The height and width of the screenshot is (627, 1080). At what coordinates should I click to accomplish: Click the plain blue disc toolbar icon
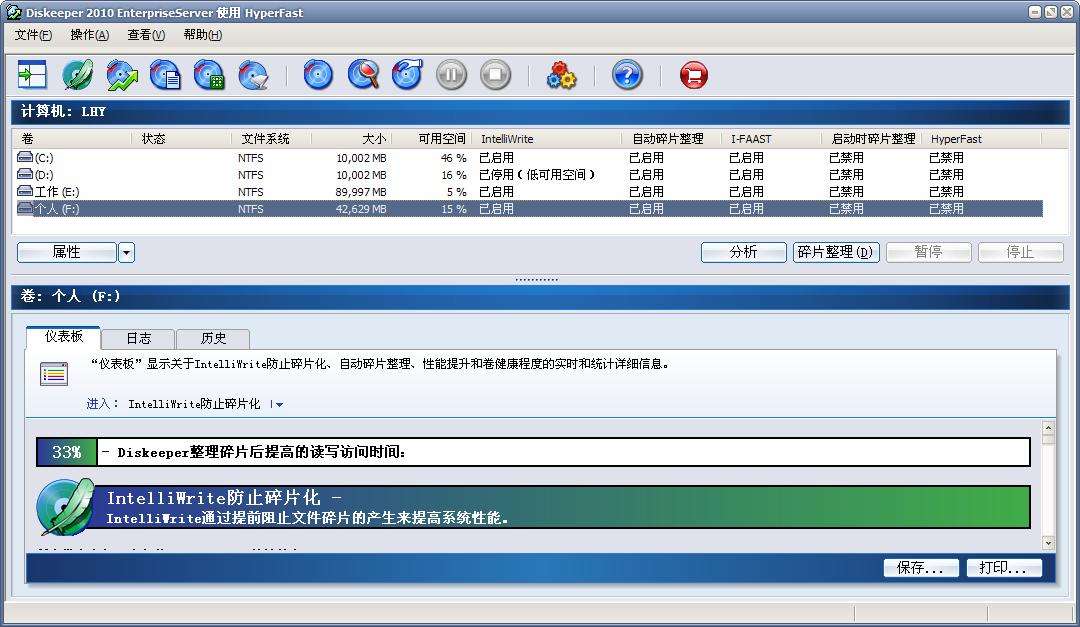(318, 74)
